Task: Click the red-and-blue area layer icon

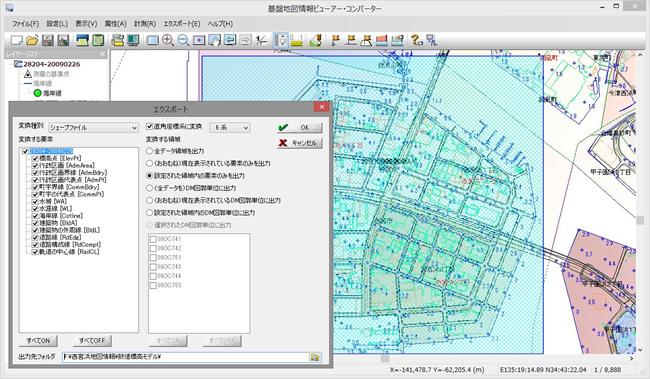Action: click(x=381, y=40)
